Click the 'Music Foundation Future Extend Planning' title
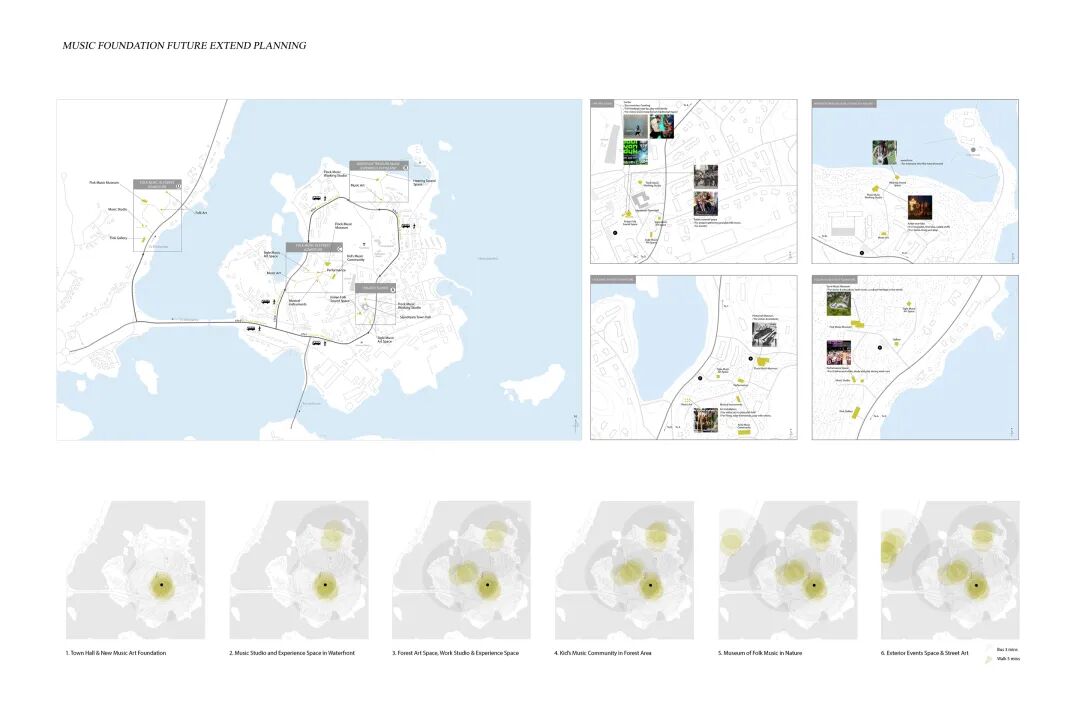This screenshot has width=1080, height=720. (184, 46)
